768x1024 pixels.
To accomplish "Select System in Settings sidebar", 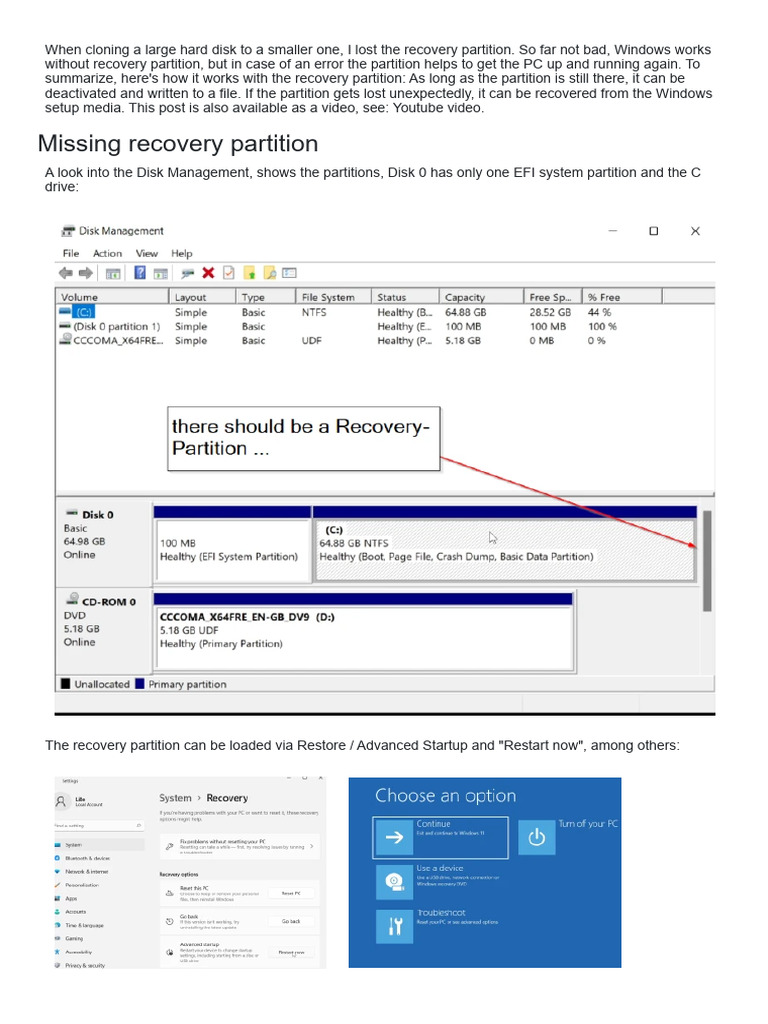I will tap(99, 845).
